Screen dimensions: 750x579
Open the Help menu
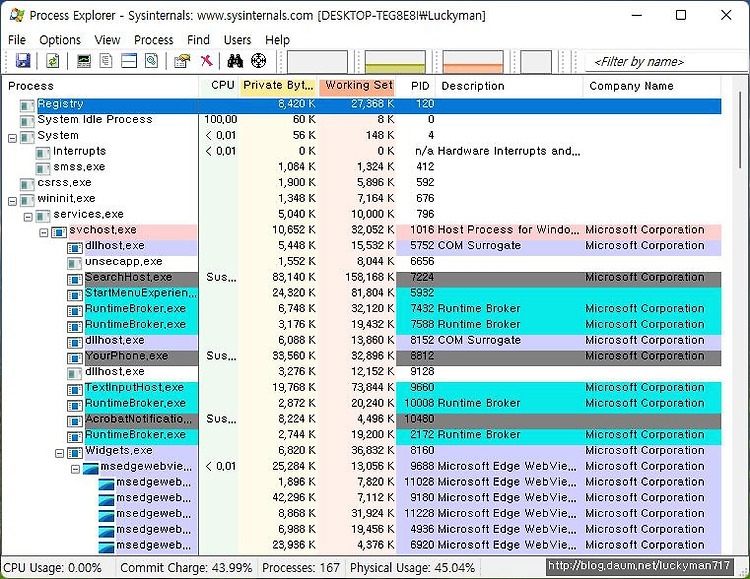277,40
